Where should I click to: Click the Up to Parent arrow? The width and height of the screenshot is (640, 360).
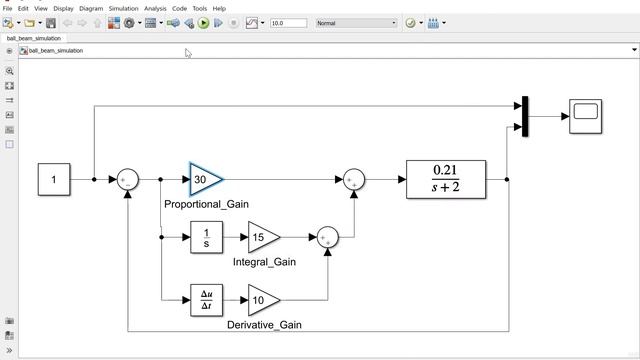click(x=97, y=23)
